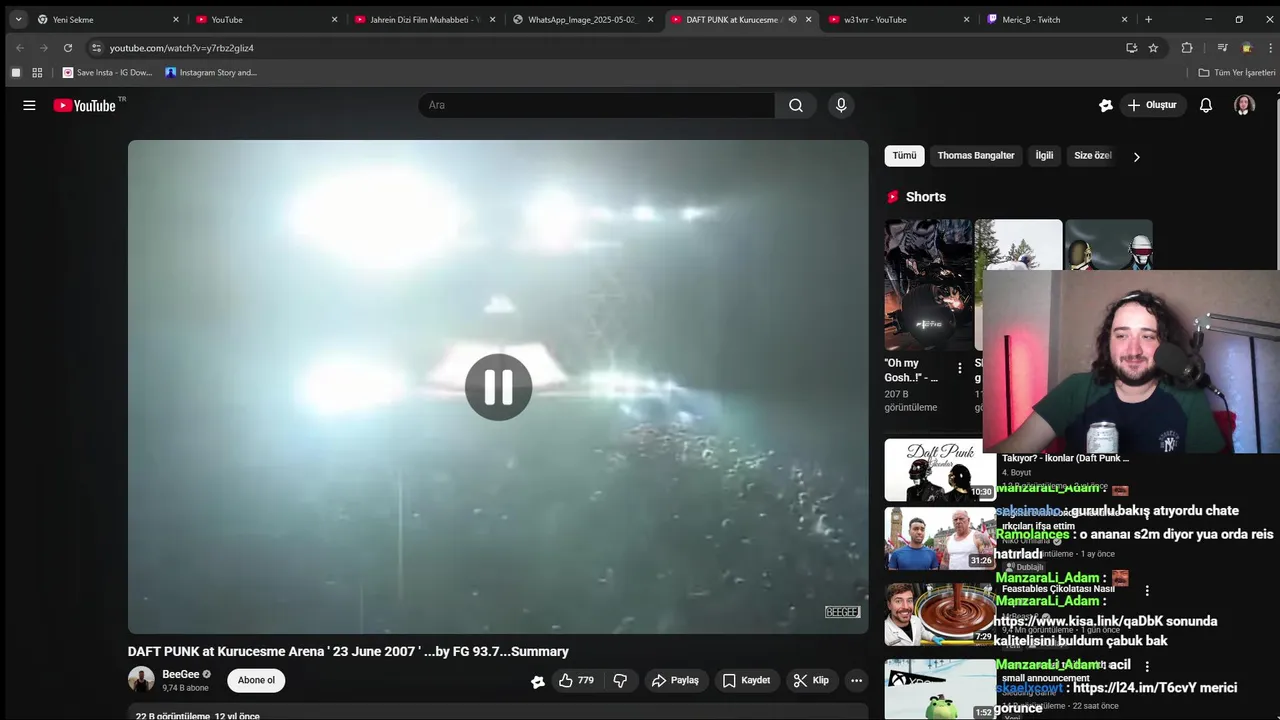Open Save Insta - IG Dow... bookmark
Image resolution: width=1280 pixels, height=720 pixels.
click(x=108, y=73)
